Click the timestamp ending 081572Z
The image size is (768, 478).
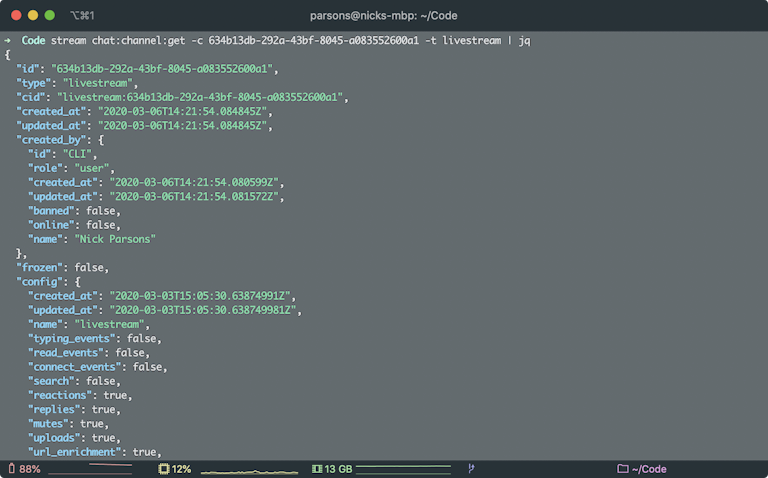click(x=194, y=196)
